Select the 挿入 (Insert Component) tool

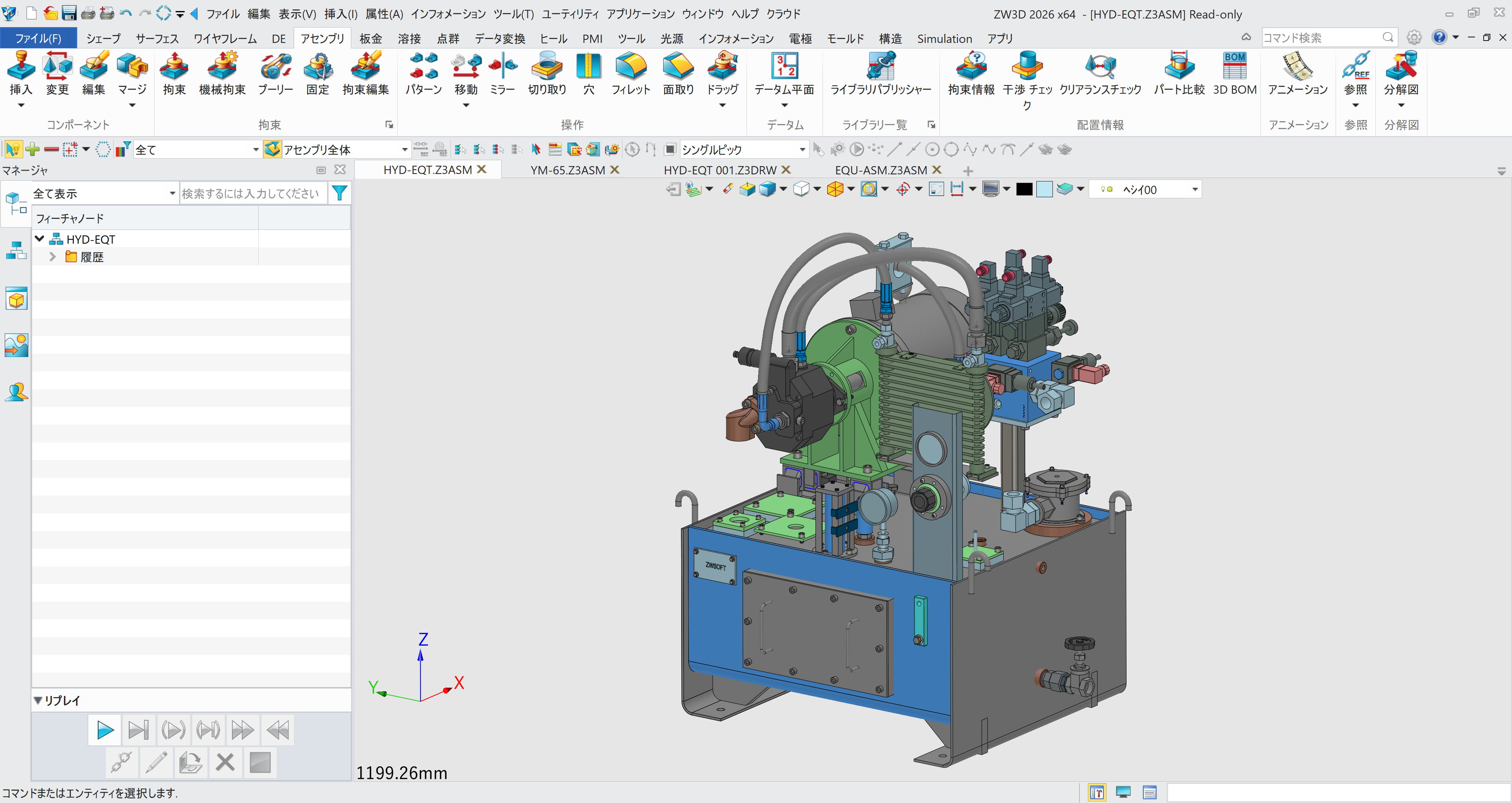pyautogui.click(x=21, y=73)
